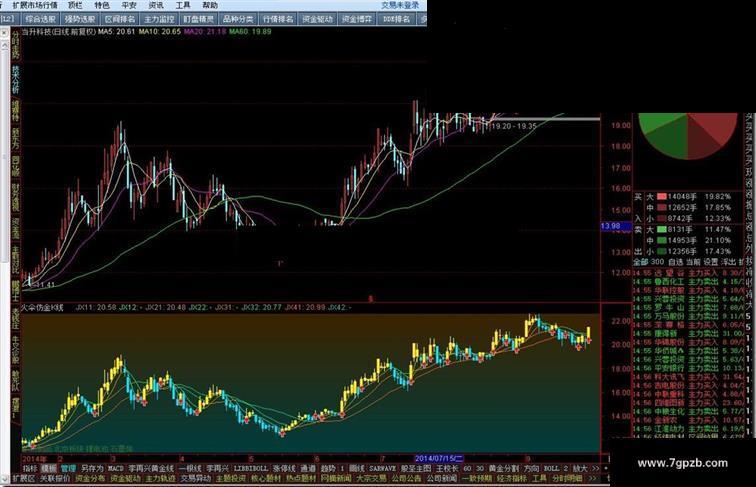
Task: Open the 资讯 menu
Action: click(156, 5)
